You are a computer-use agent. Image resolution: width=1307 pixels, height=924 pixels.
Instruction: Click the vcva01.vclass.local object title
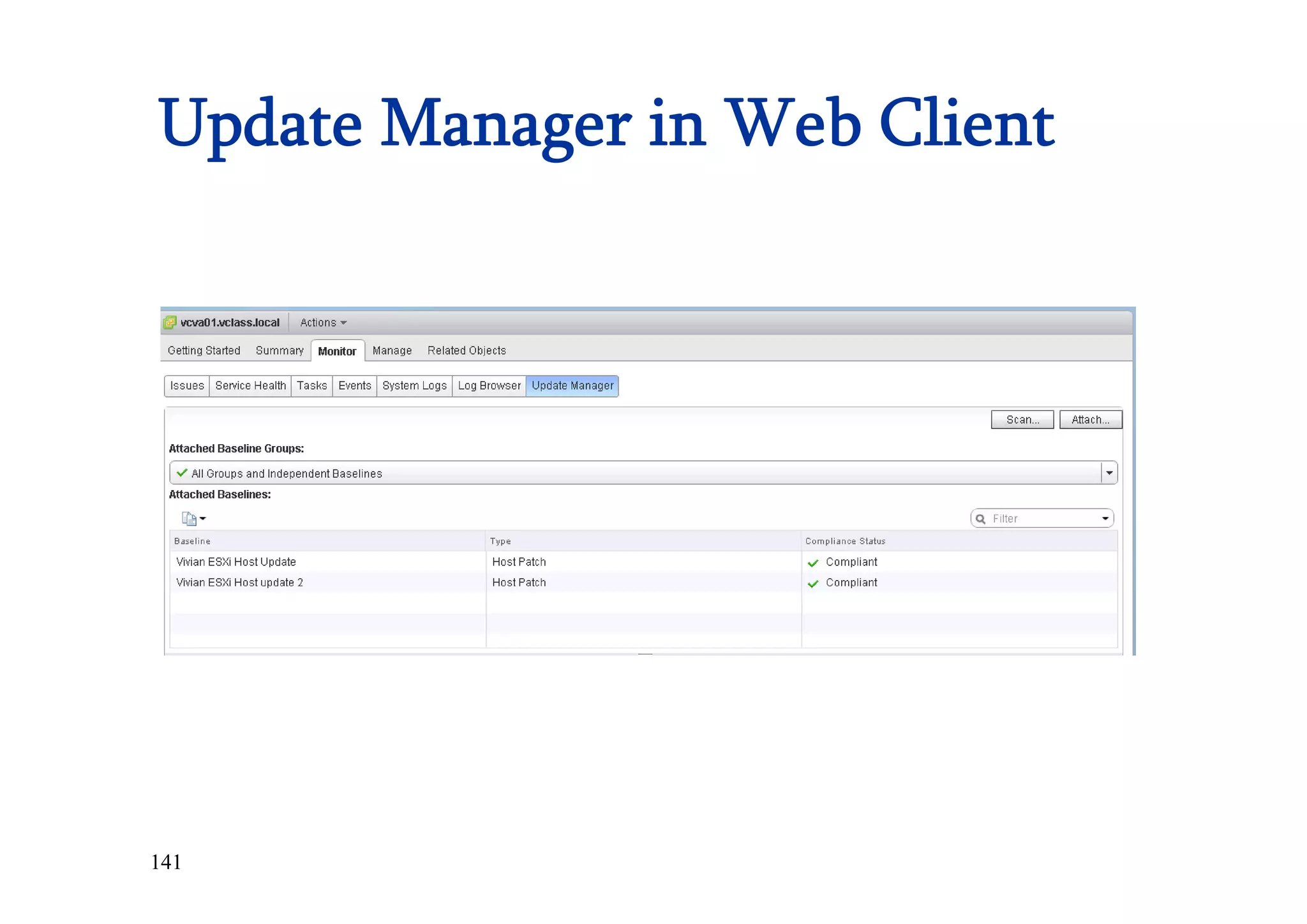(x=230, y=323)
